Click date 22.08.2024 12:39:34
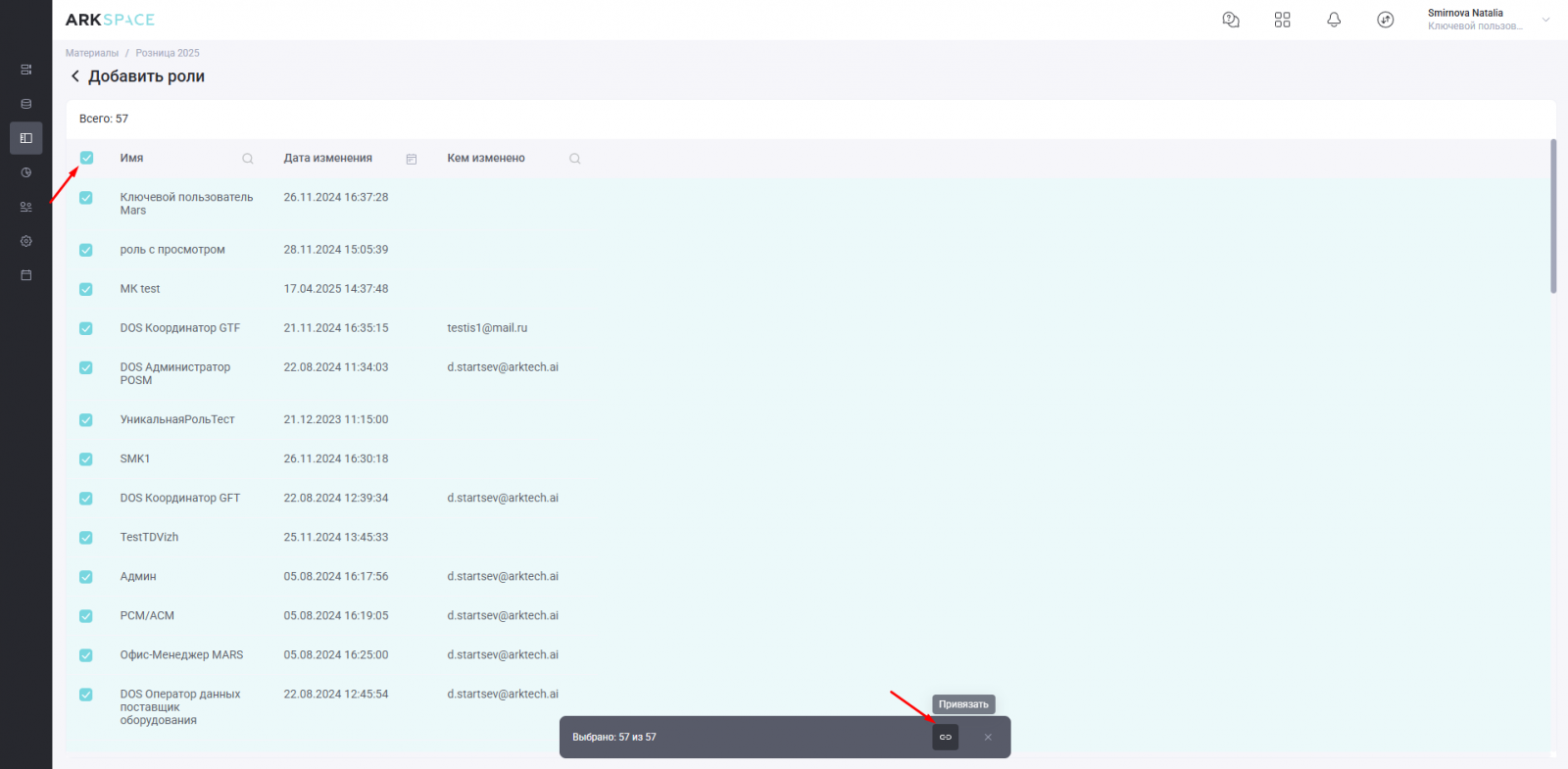 point(336,498)
